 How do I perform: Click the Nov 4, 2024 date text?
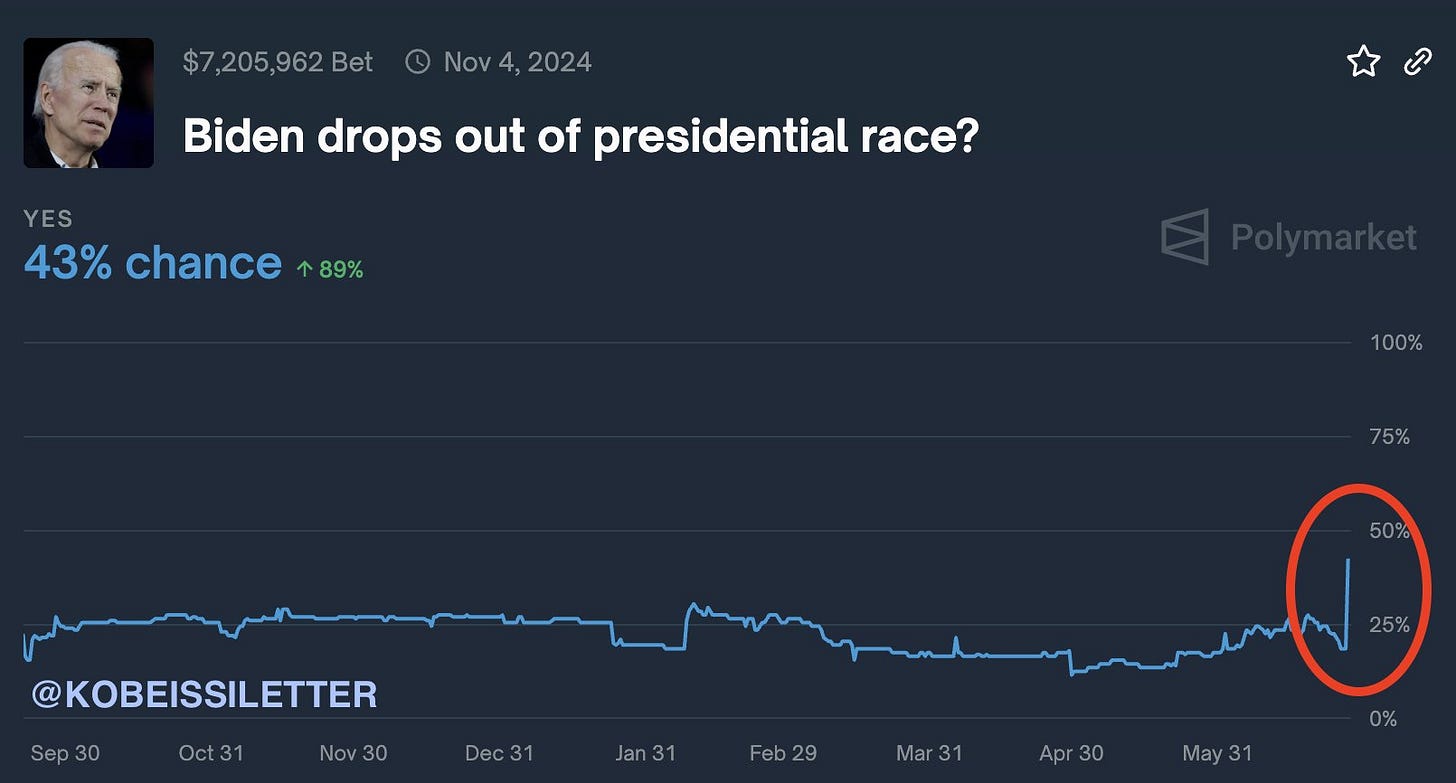517,62
